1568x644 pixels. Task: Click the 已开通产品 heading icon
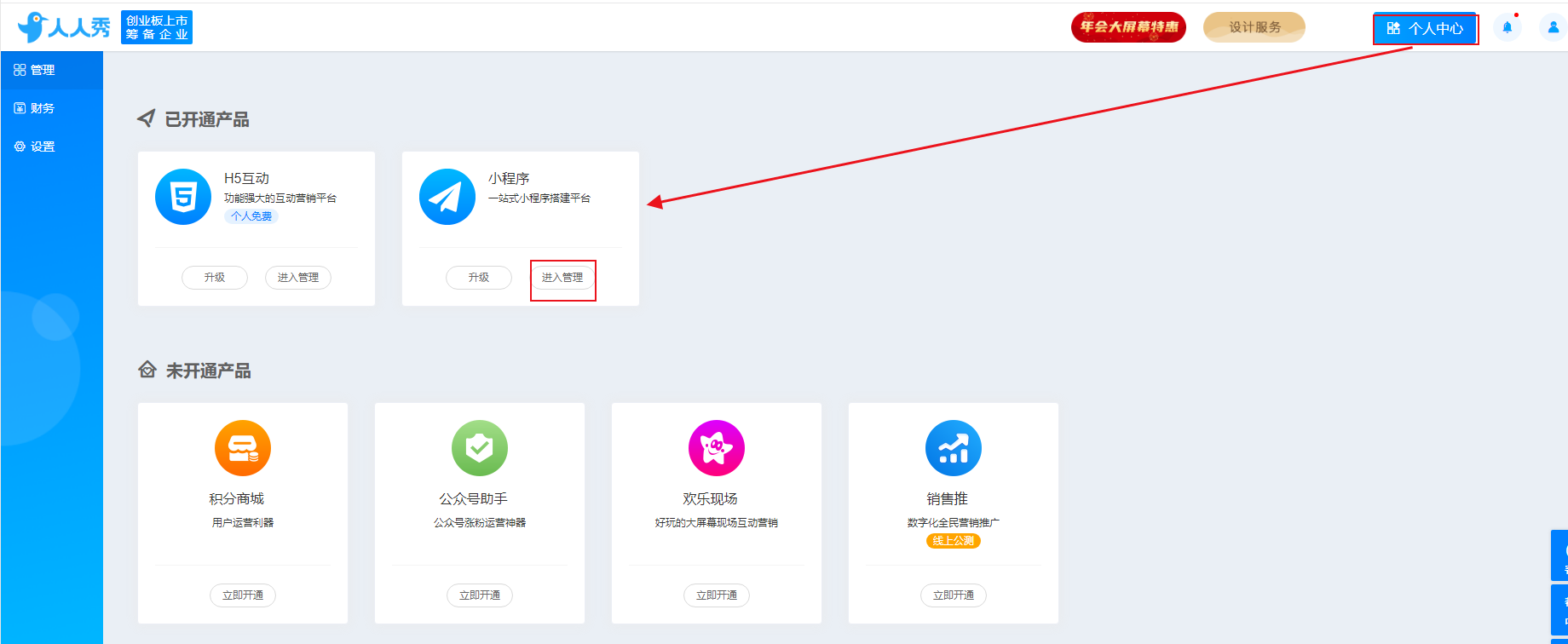[147, 119]
